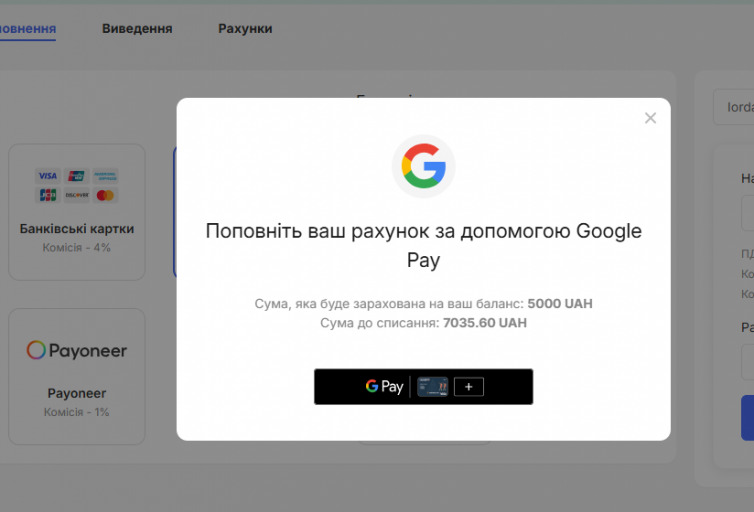Click the UnionPay card logo
Viewport: 754px width, 512px height.
click(x=76, y=176)
